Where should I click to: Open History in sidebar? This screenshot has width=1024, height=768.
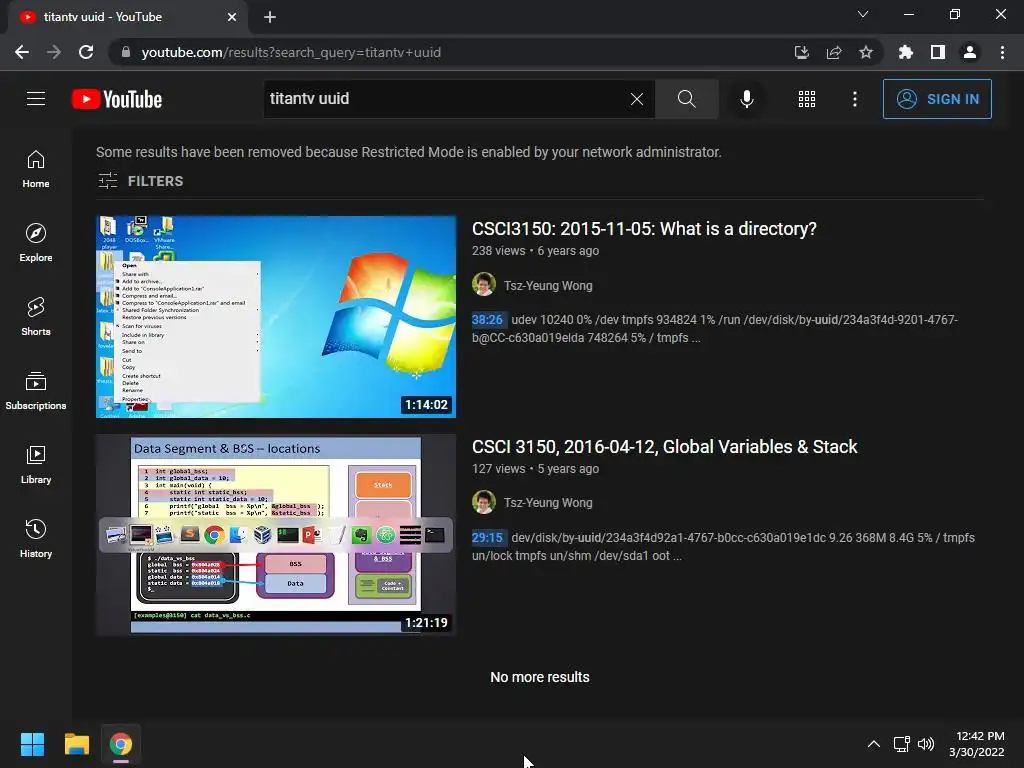[x=36, y=539]
